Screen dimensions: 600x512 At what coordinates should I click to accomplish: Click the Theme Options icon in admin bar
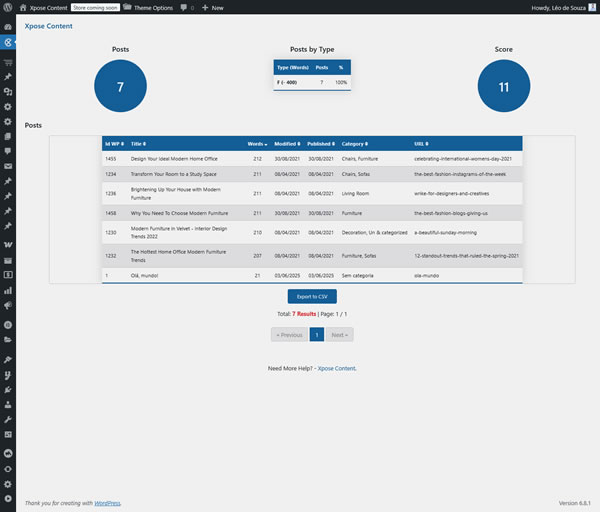pyautogui.click(x=127, y=7)
